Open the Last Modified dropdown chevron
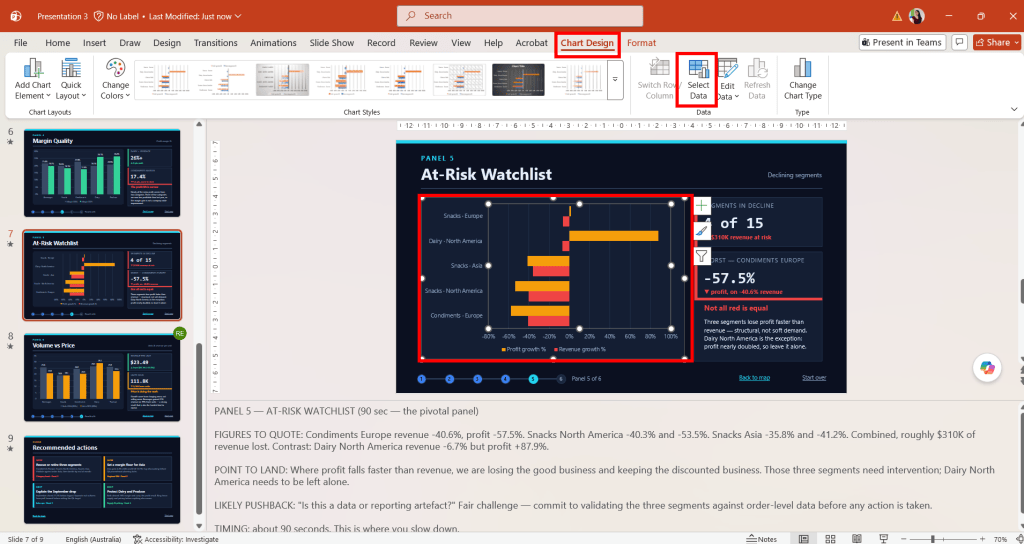Viewport: 1024px width, 544px height. click(x=238, y=16)
